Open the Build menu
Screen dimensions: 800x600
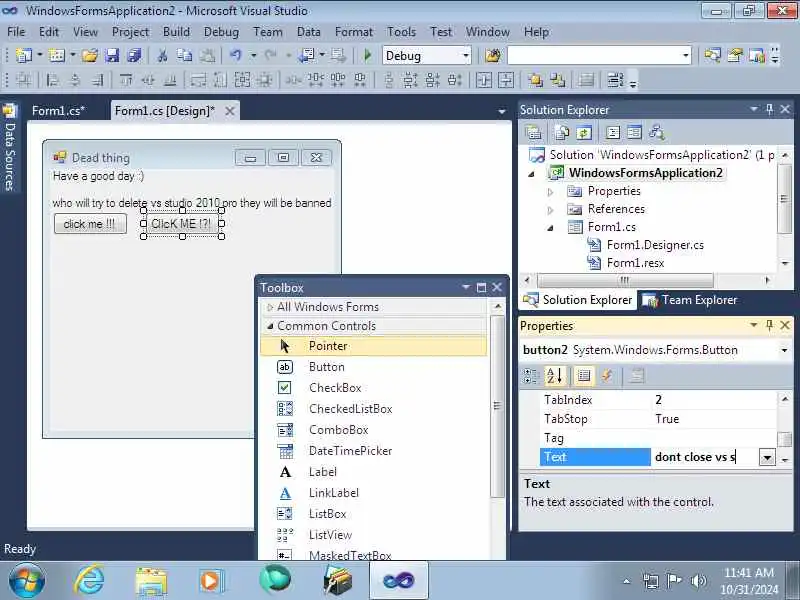pos(176,32)
